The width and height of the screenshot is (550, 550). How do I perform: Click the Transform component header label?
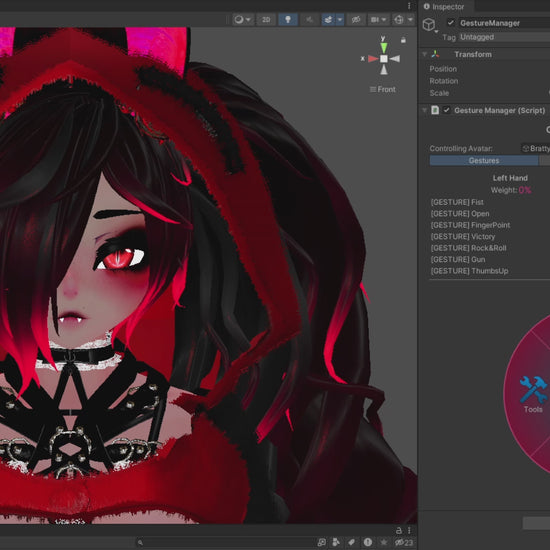[473, 54]
